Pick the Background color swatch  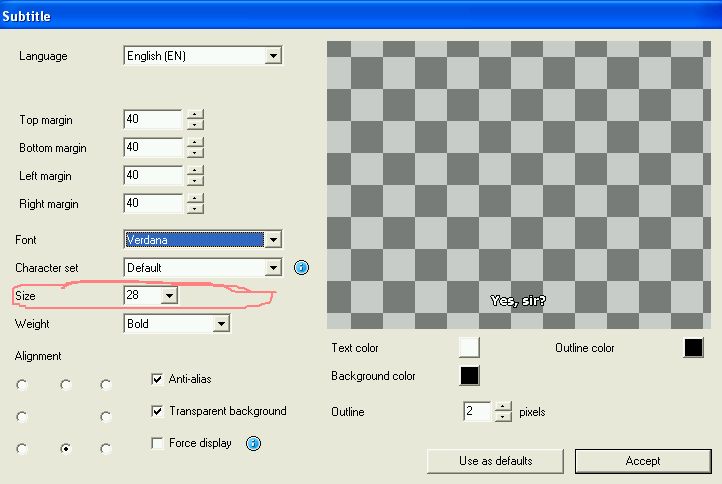click(x=469, y=375)
